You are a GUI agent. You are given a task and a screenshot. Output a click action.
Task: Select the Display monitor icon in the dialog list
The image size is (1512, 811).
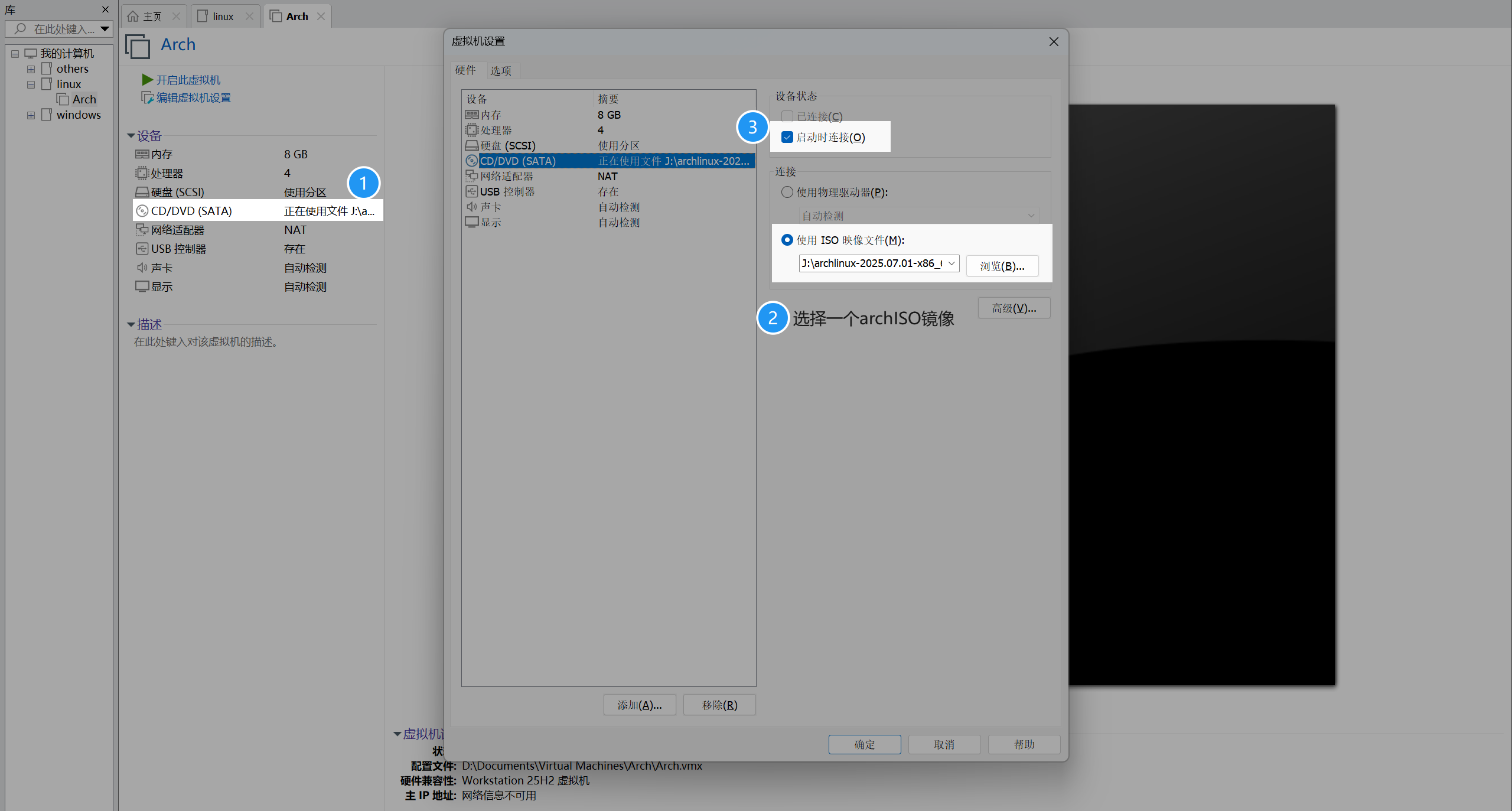tap(471, 222)
